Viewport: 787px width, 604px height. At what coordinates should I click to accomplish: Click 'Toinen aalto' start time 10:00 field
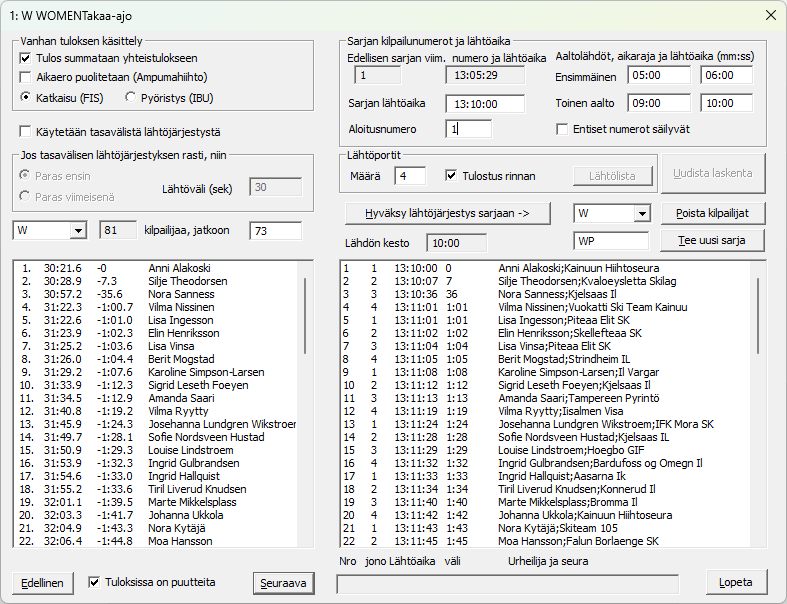(x=726, y=103)
